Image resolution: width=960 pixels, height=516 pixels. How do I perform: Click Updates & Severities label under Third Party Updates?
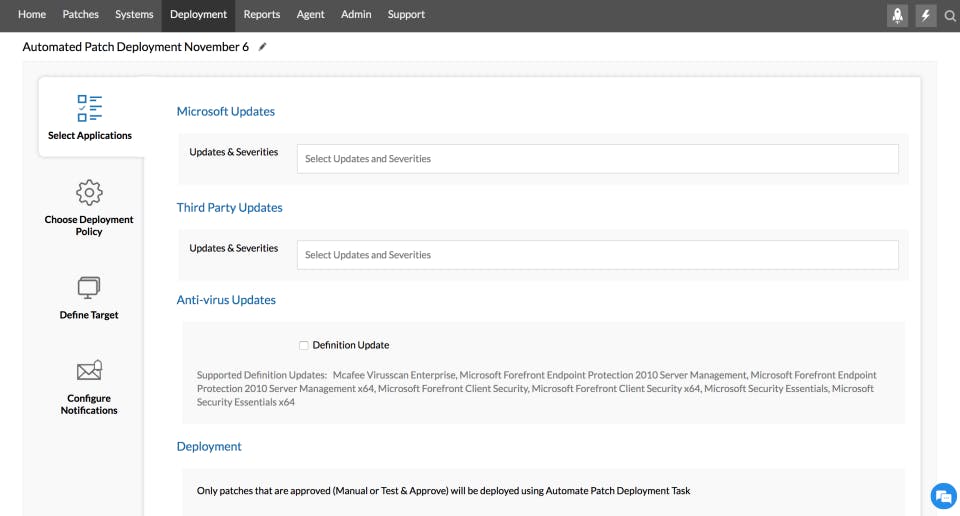[x=233, y=248]
